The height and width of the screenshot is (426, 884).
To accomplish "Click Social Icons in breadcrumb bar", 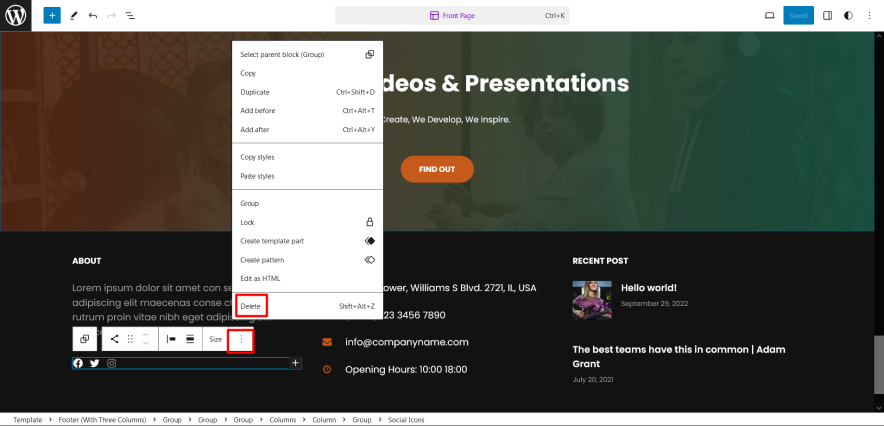I will 406,420.
